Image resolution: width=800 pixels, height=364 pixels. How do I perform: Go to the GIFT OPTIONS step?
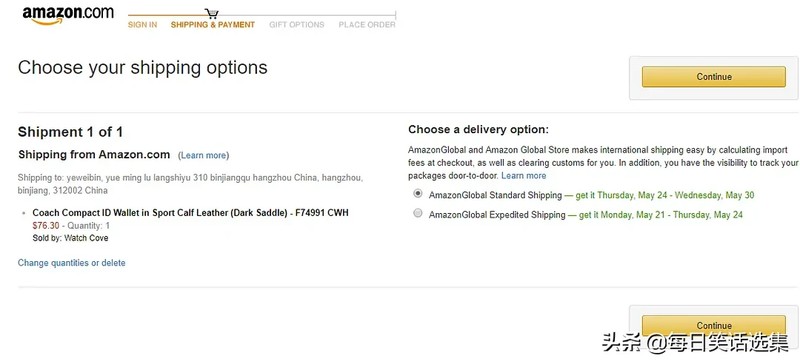click(296, 25)
